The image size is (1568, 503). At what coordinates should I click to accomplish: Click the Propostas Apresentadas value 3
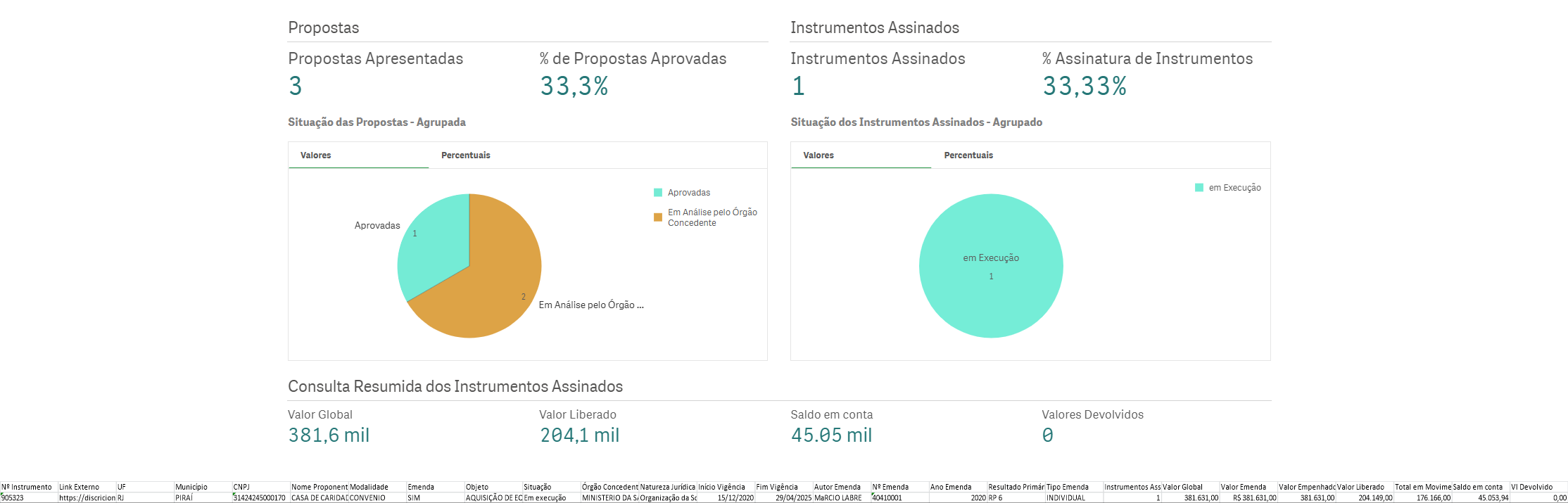(296, 86)
